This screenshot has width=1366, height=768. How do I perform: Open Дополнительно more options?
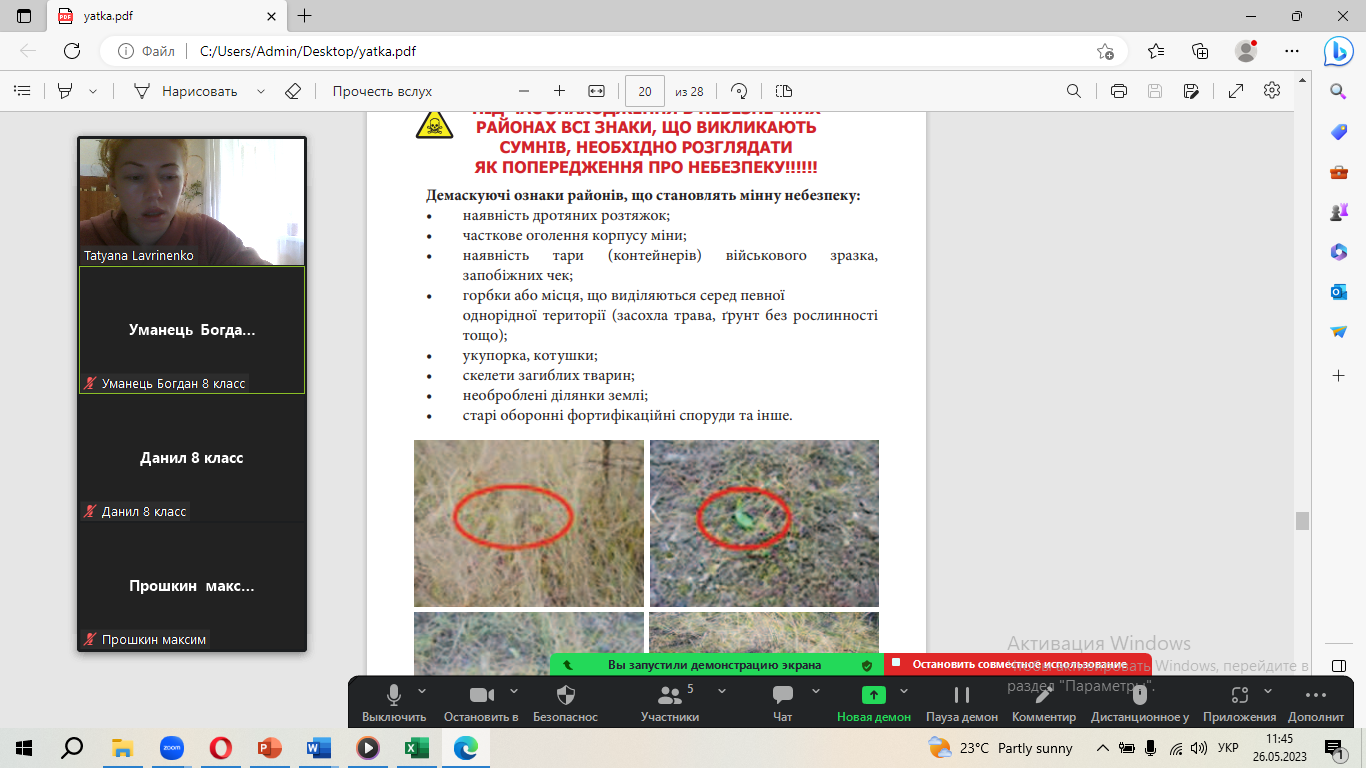(x=1316, y=703)
